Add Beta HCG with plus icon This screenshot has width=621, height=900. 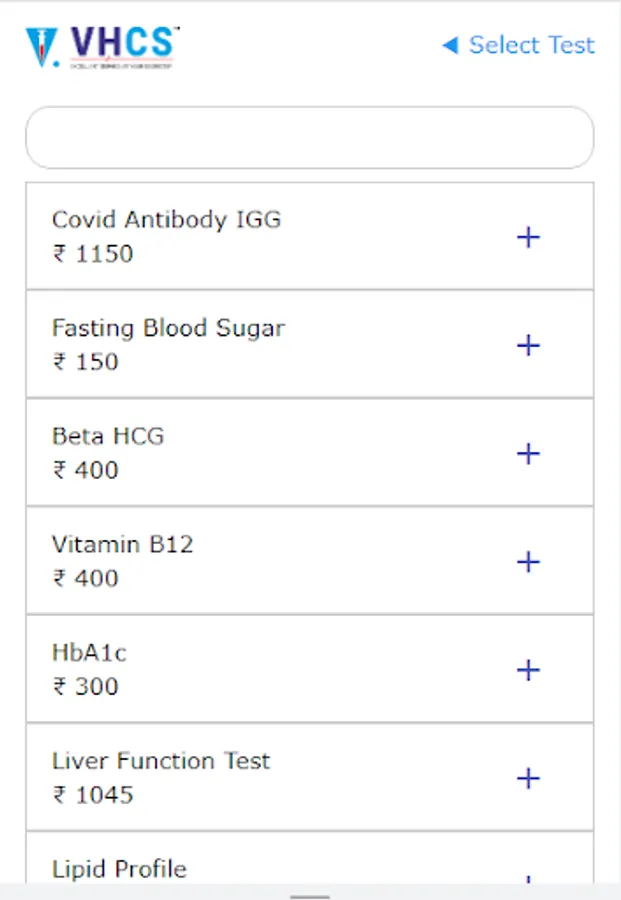(528, 453)
